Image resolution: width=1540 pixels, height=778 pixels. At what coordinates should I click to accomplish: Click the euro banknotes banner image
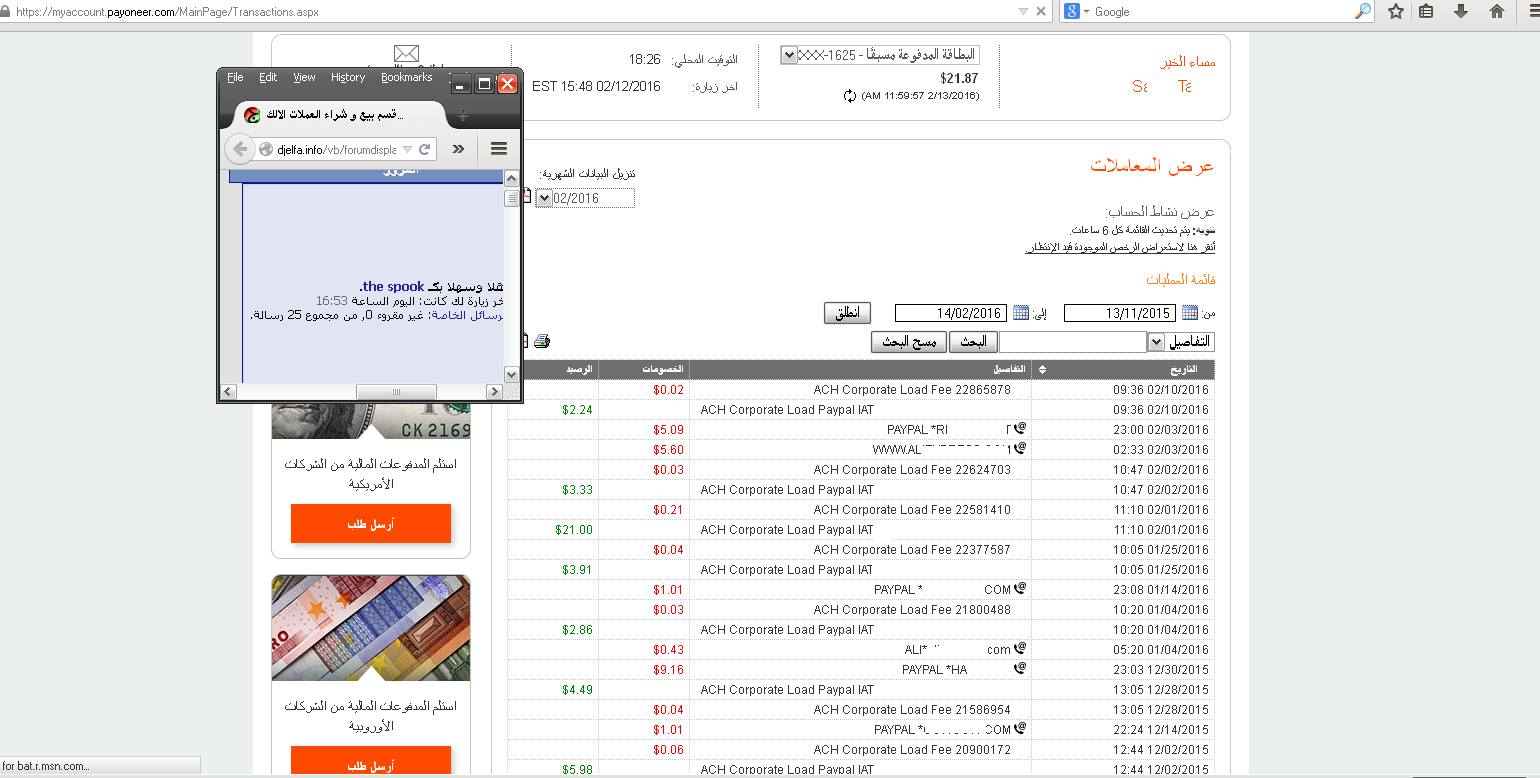pos(371,628)
